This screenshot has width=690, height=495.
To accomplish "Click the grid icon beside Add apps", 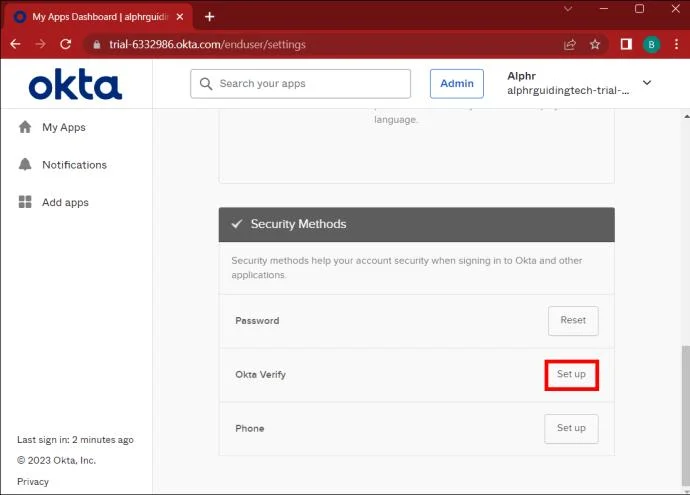I will [x=25, y=202].
